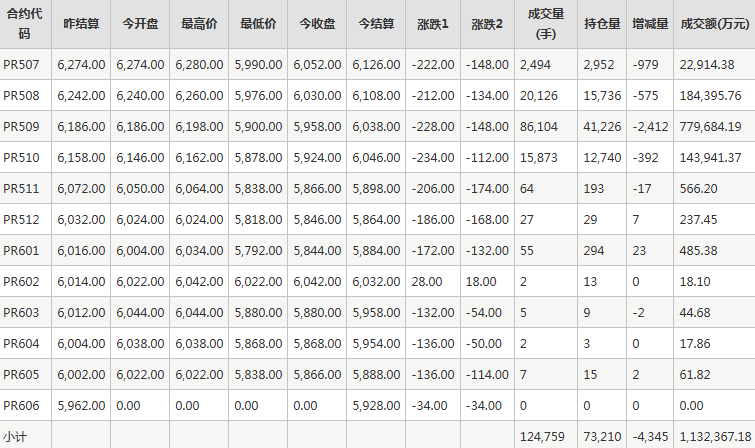The image size is (755, 448).
Task: Select PR606 today settlement 5,928.00
Action: click(x=376, y=406)
